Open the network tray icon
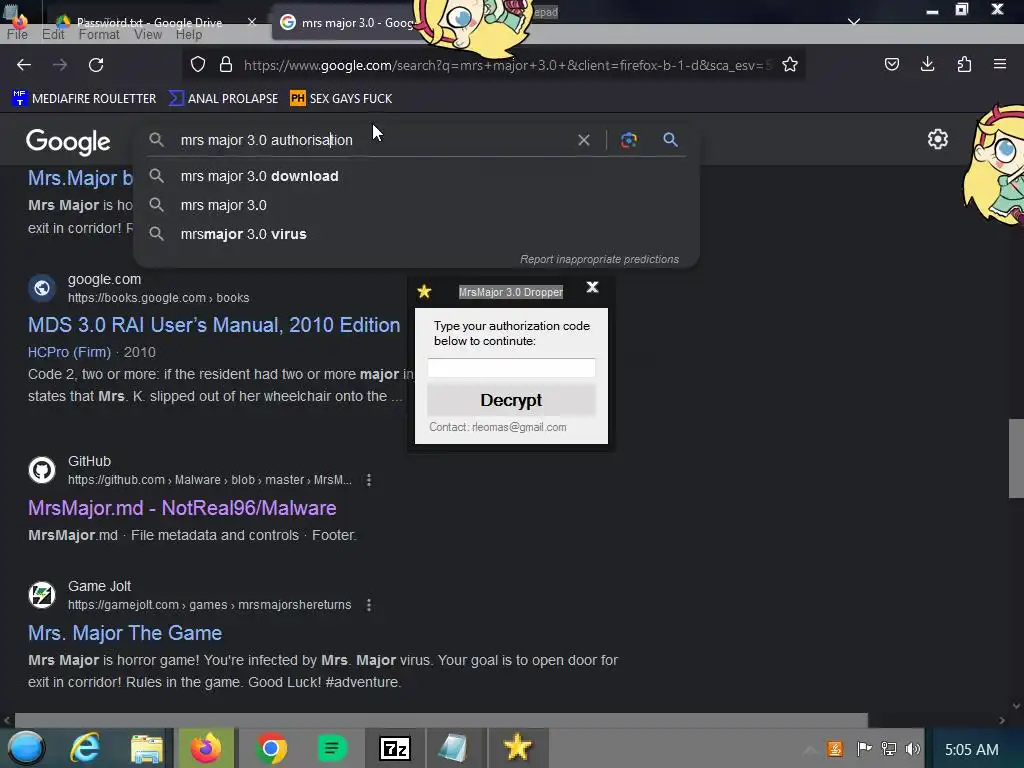The height and width of the screenshot is (768, 1024). tap(889, 749)
